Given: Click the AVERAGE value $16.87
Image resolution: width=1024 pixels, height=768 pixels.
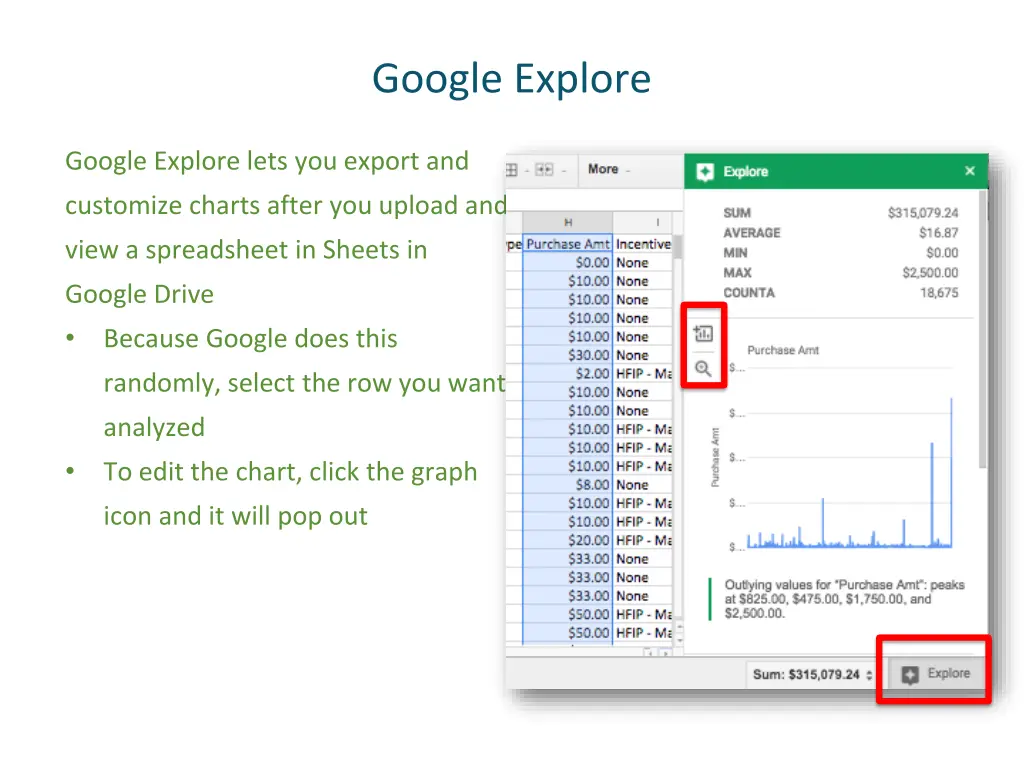Looking at the screenshot, I should tap(938, 232).
